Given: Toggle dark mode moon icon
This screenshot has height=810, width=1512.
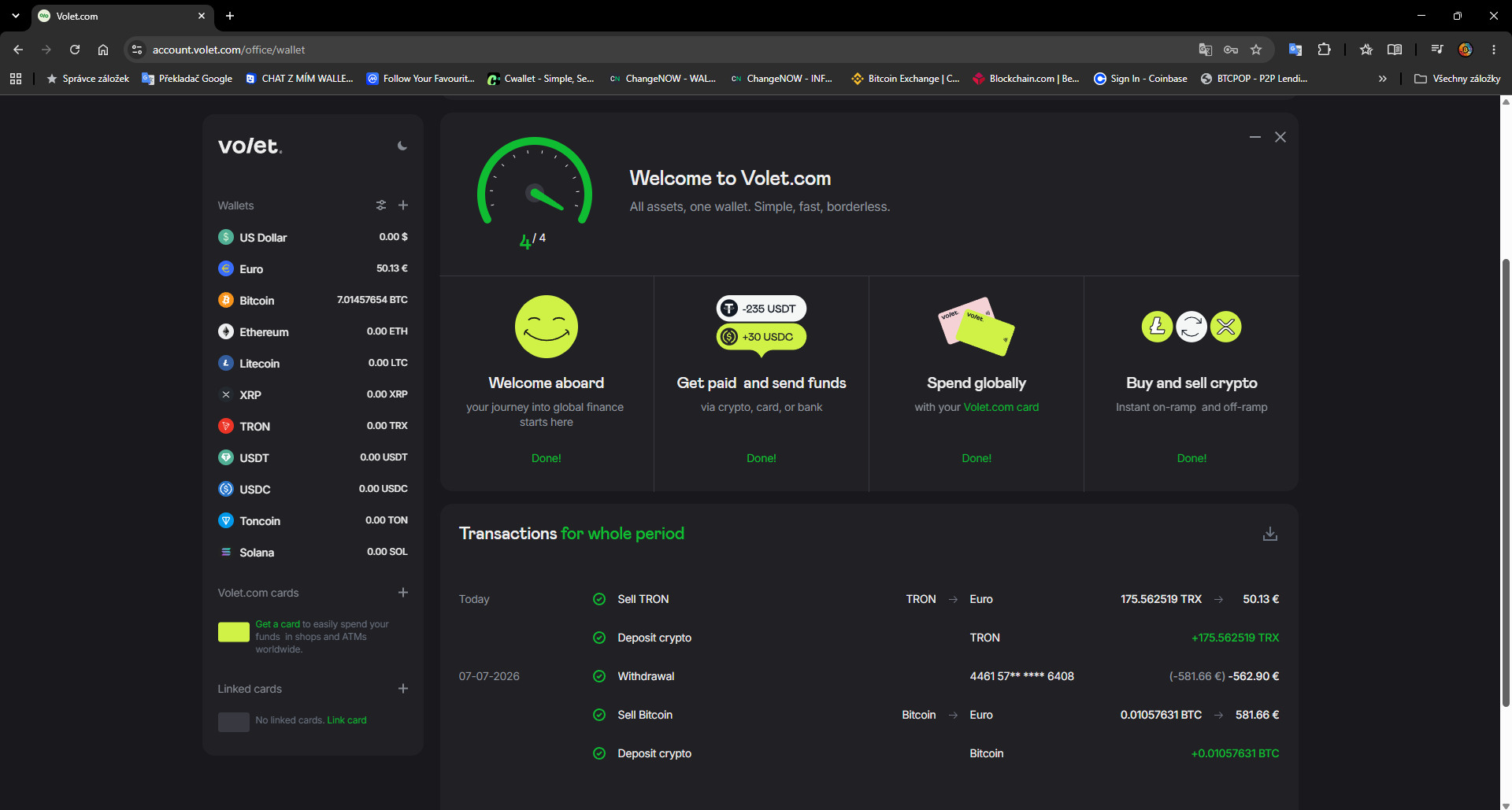Looking at the screenshot, I should click(x=402, y=146).
